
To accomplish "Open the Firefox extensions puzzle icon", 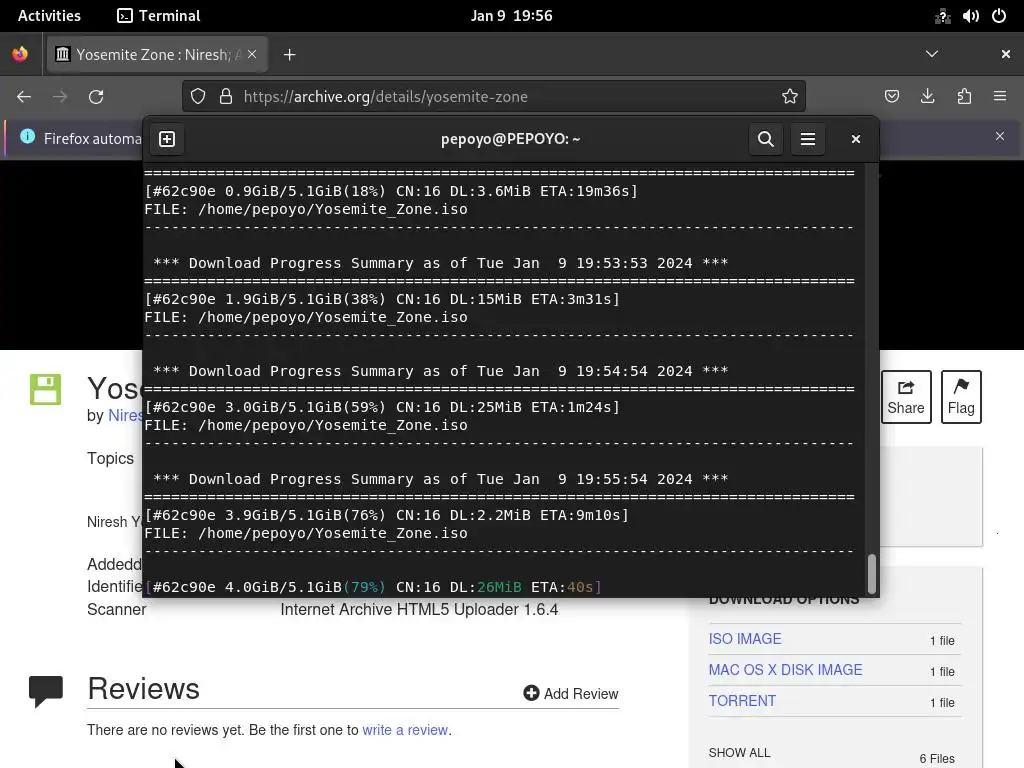I will point(964,97).
